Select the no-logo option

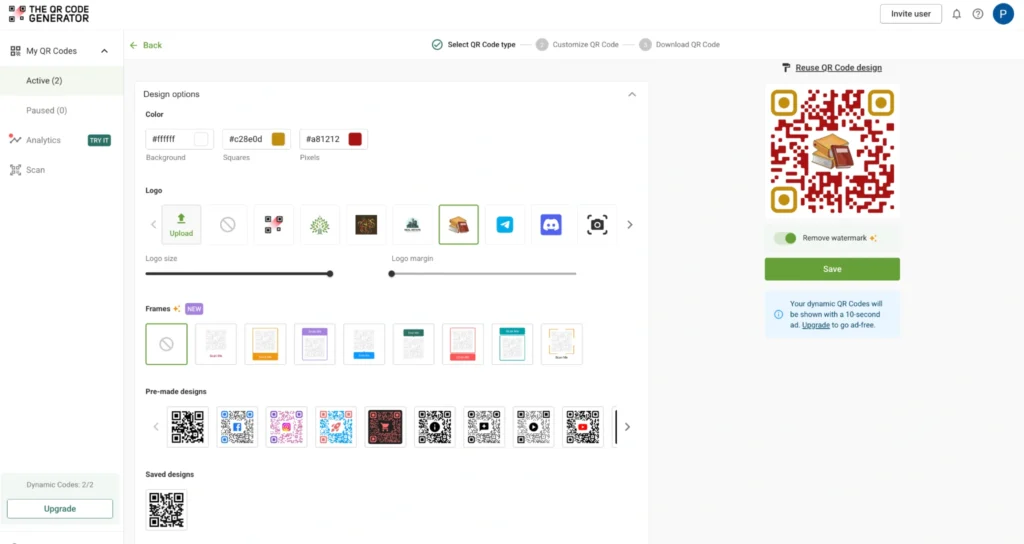coord(227,225)
